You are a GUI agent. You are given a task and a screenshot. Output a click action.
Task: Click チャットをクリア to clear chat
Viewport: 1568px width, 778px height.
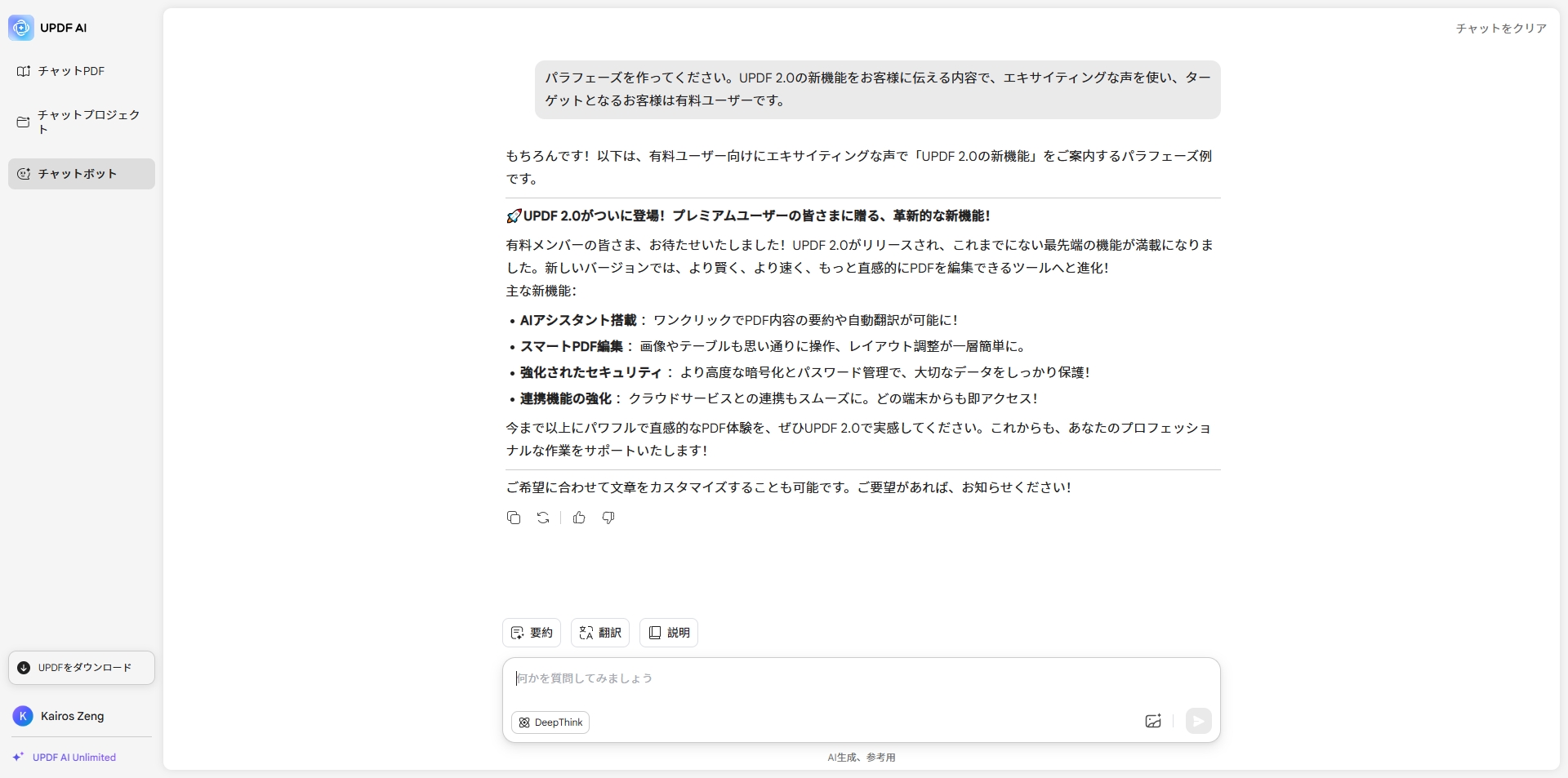coord(1501,28)
